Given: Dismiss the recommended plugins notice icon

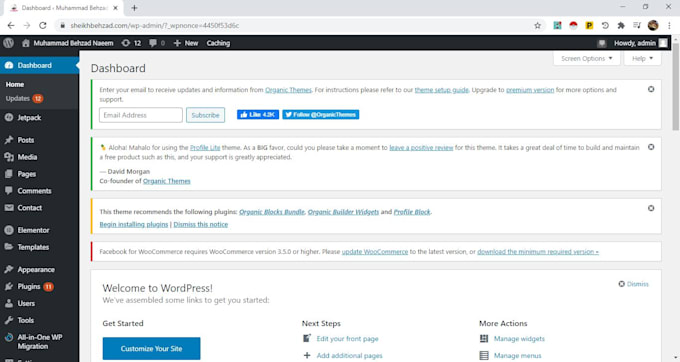Looking at the screenshot, I should point(651,209).
